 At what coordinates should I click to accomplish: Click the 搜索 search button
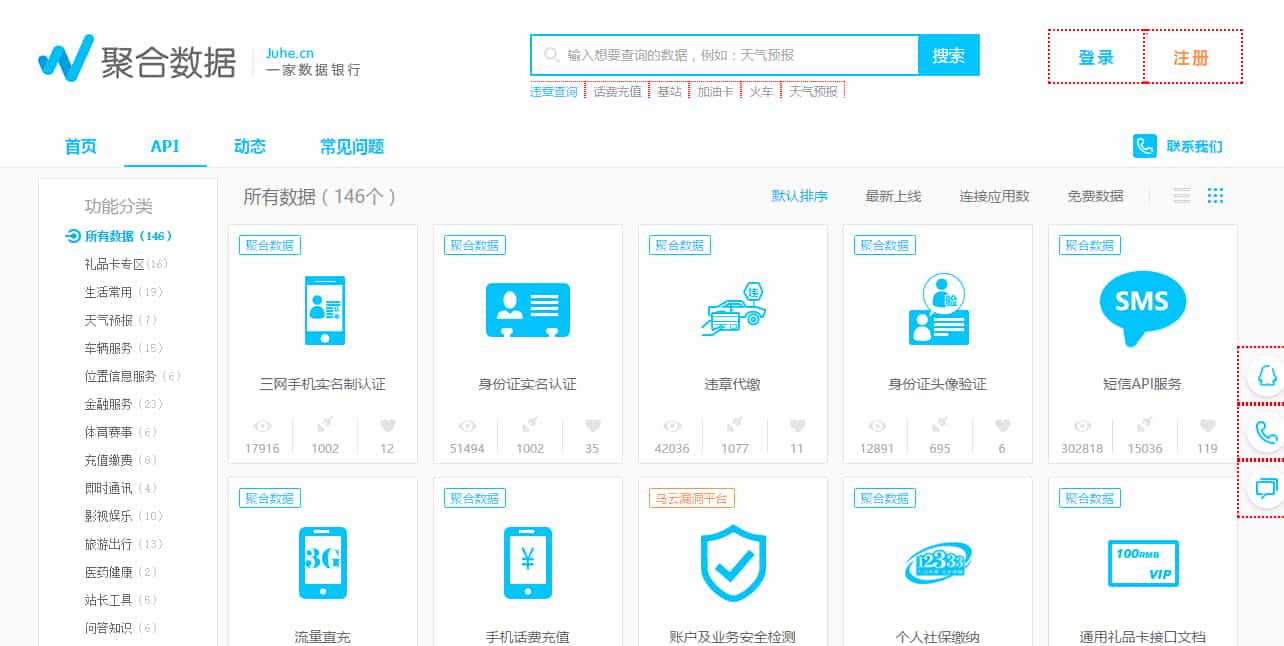point(948,56)
